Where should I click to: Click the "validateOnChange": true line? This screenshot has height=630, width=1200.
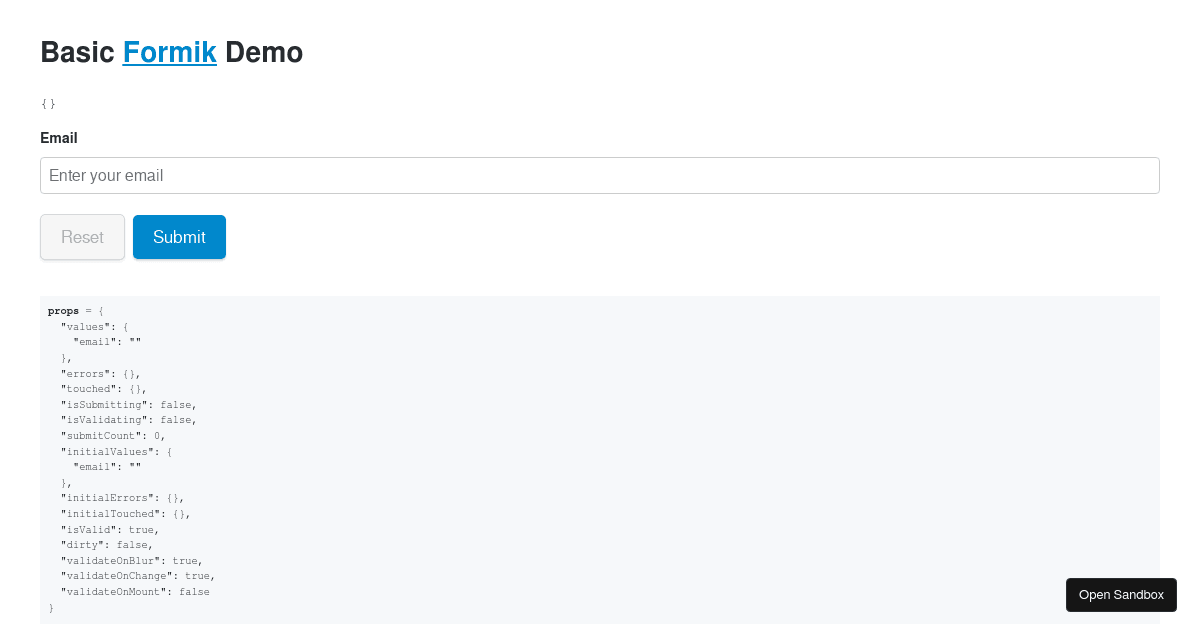point(138,576)
